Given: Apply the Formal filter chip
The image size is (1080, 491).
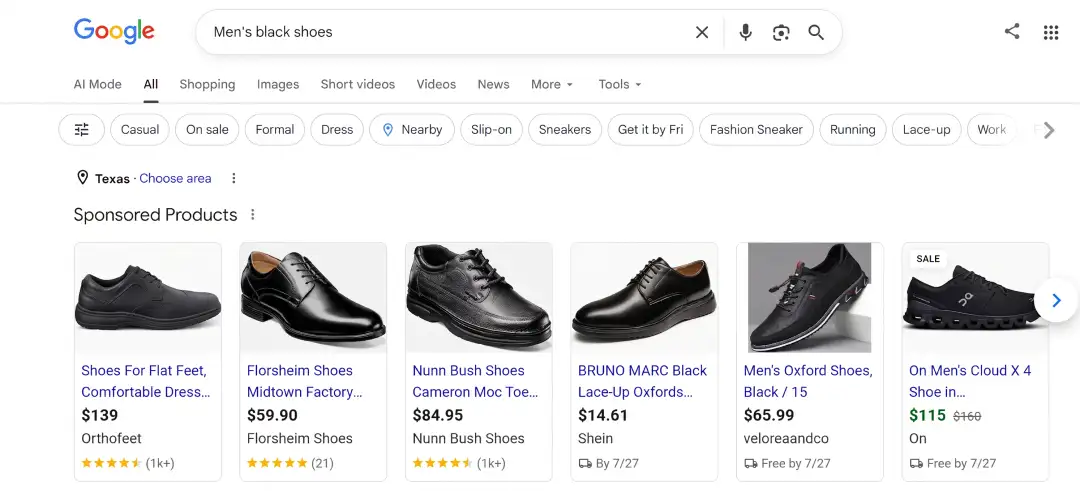Looking at the screenshot, I should (275, 129).
